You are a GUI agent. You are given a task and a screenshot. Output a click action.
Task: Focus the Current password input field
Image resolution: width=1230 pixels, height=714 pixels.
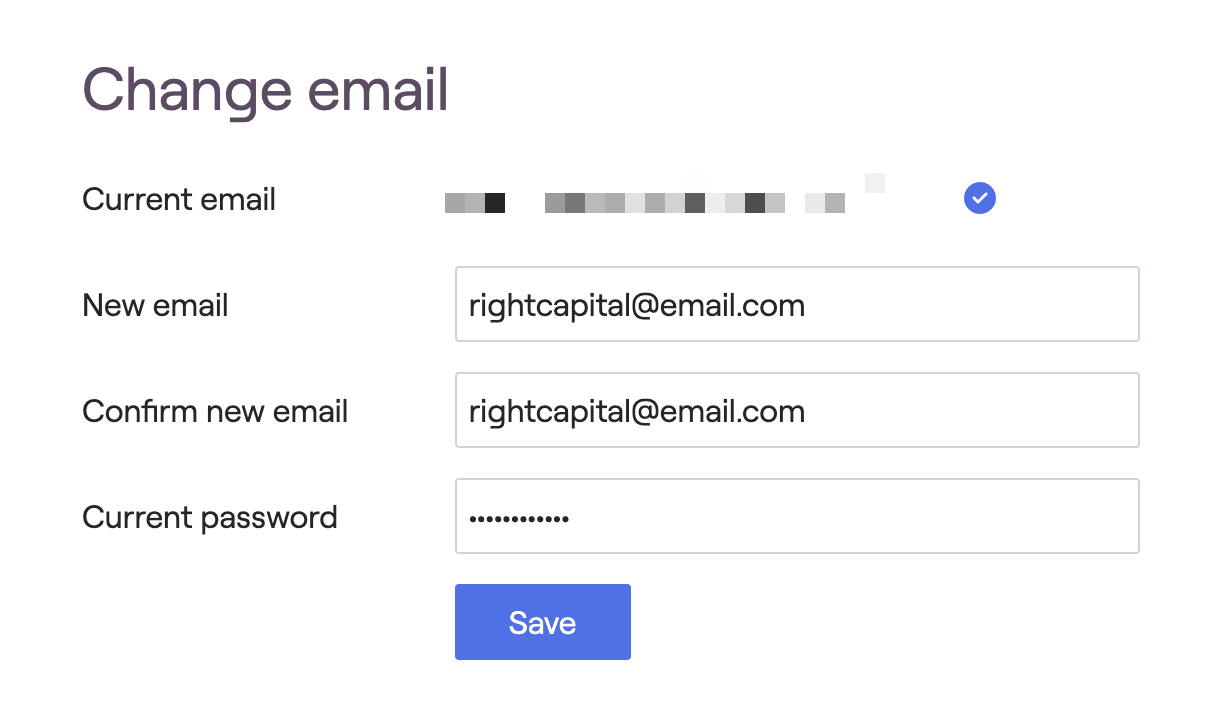click(797, 516)
